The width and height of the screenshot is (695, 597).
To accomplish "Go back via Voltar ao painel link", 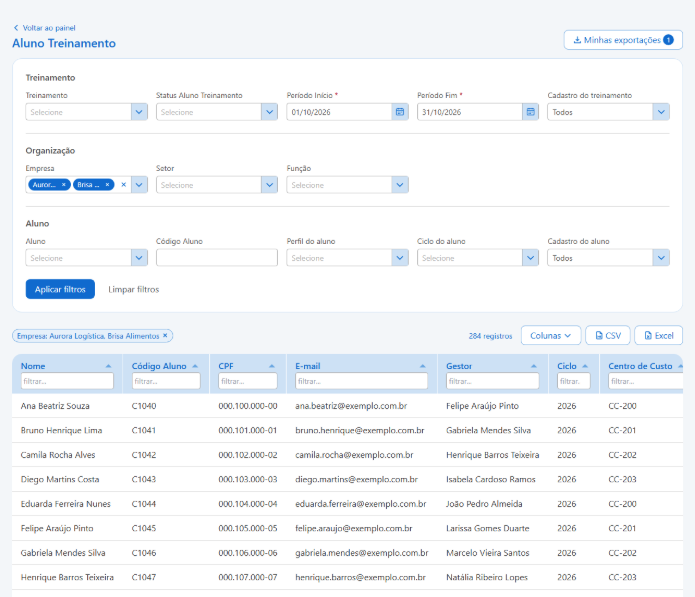I will click(44, 28).
